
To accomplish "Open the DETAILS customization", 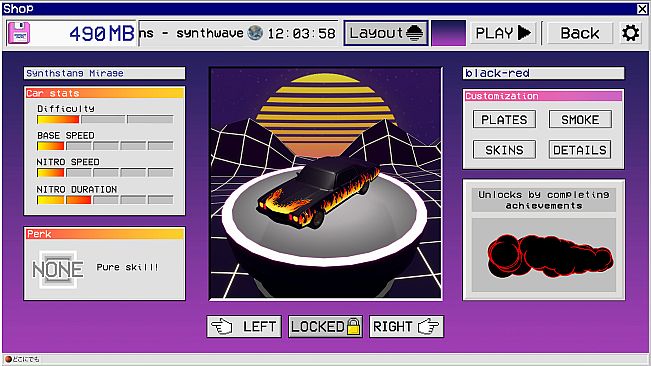I will tap(580, 150).
